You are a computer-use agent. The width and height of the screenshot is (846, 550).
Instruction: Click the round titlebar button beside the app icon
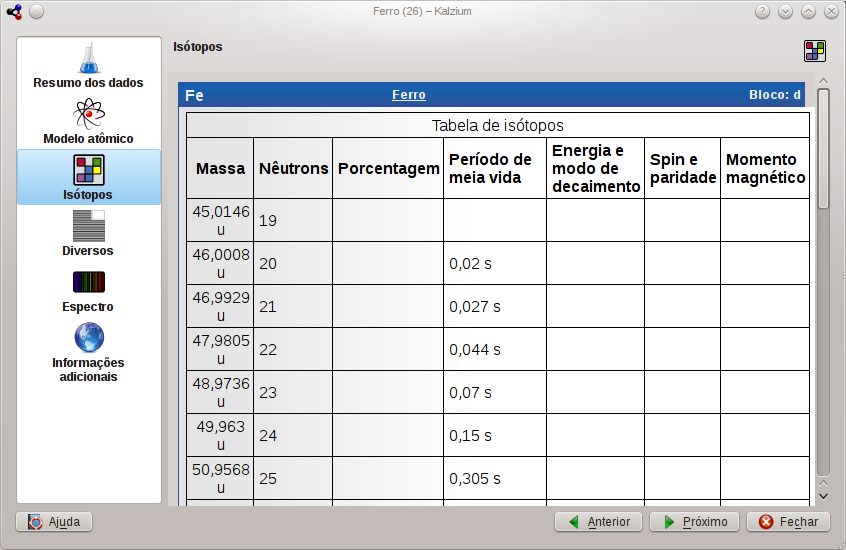(x=37, y=11)
